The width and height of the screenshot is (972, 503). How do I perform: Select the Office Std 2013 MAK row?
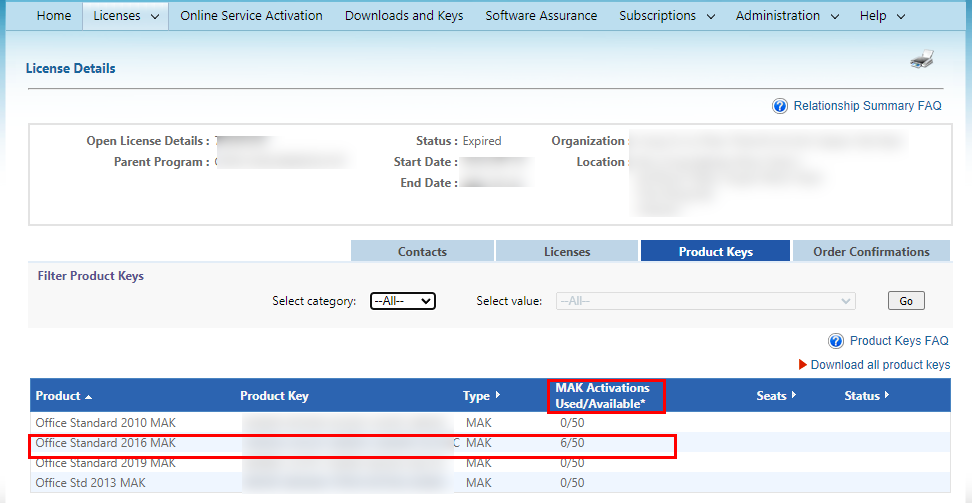[x=490, y=483]
